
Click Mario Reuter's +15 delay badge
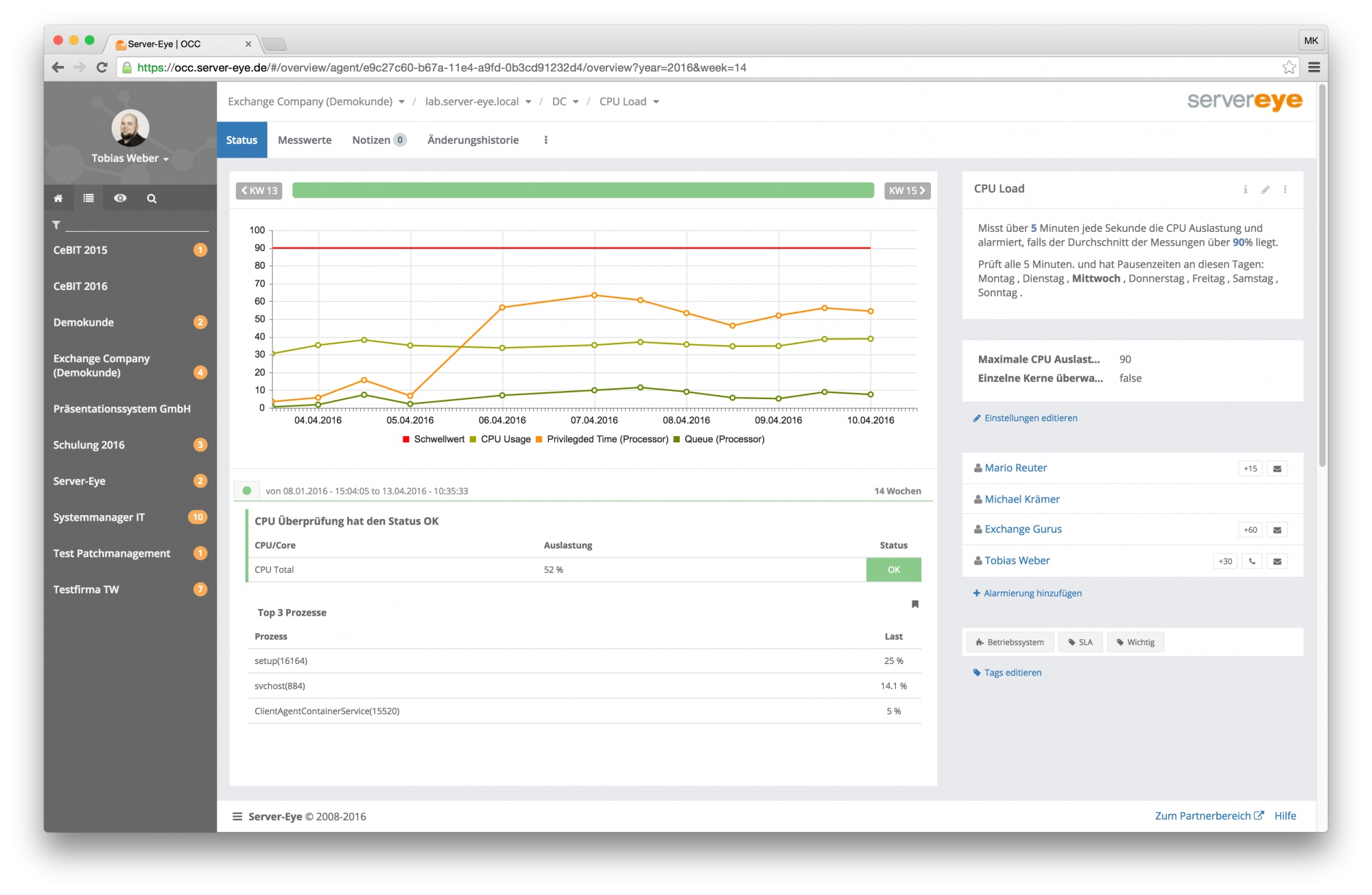coord(1250,468)
